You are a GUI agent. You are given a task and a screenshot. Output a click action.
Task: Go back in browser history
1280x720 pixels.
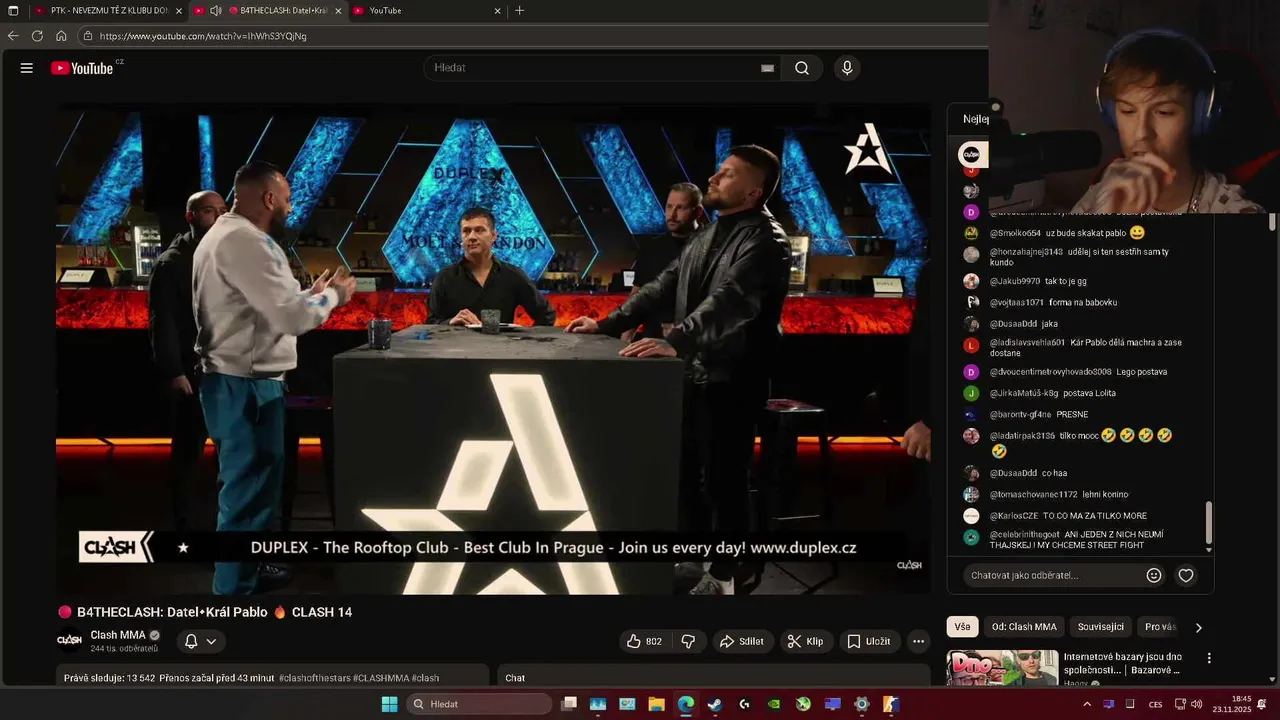pyautogui.click(x=13, y=36)
